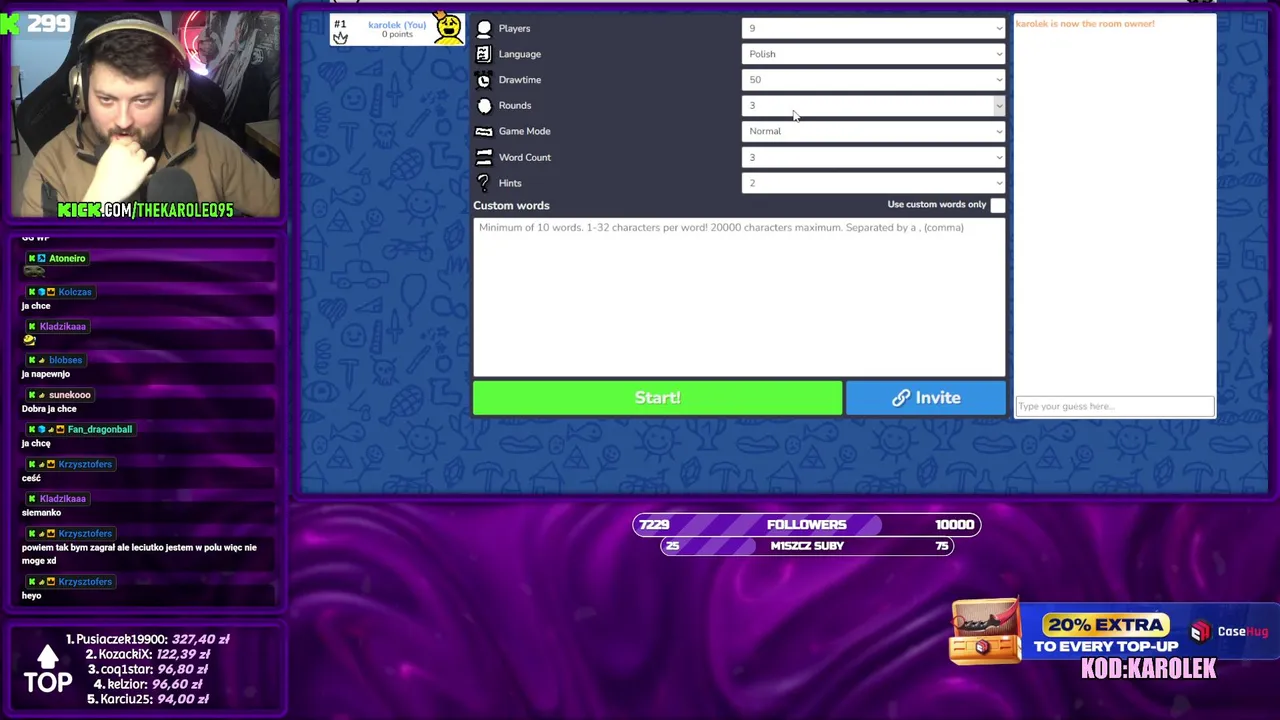Viewport: 1280px width, 720px height.
Task: Click the 299 viewer count
Action: click(x=49, y=23)
